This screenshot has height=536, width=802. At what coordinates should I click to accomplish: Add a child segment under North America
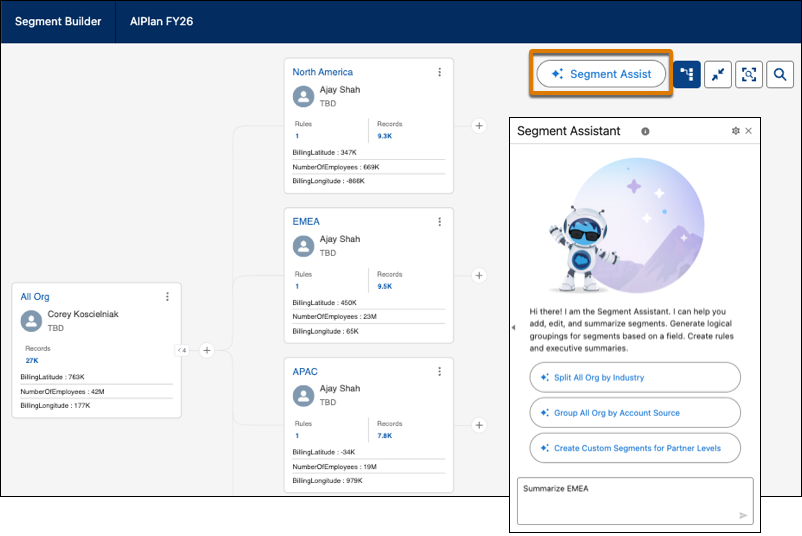[x=479, y=126]
